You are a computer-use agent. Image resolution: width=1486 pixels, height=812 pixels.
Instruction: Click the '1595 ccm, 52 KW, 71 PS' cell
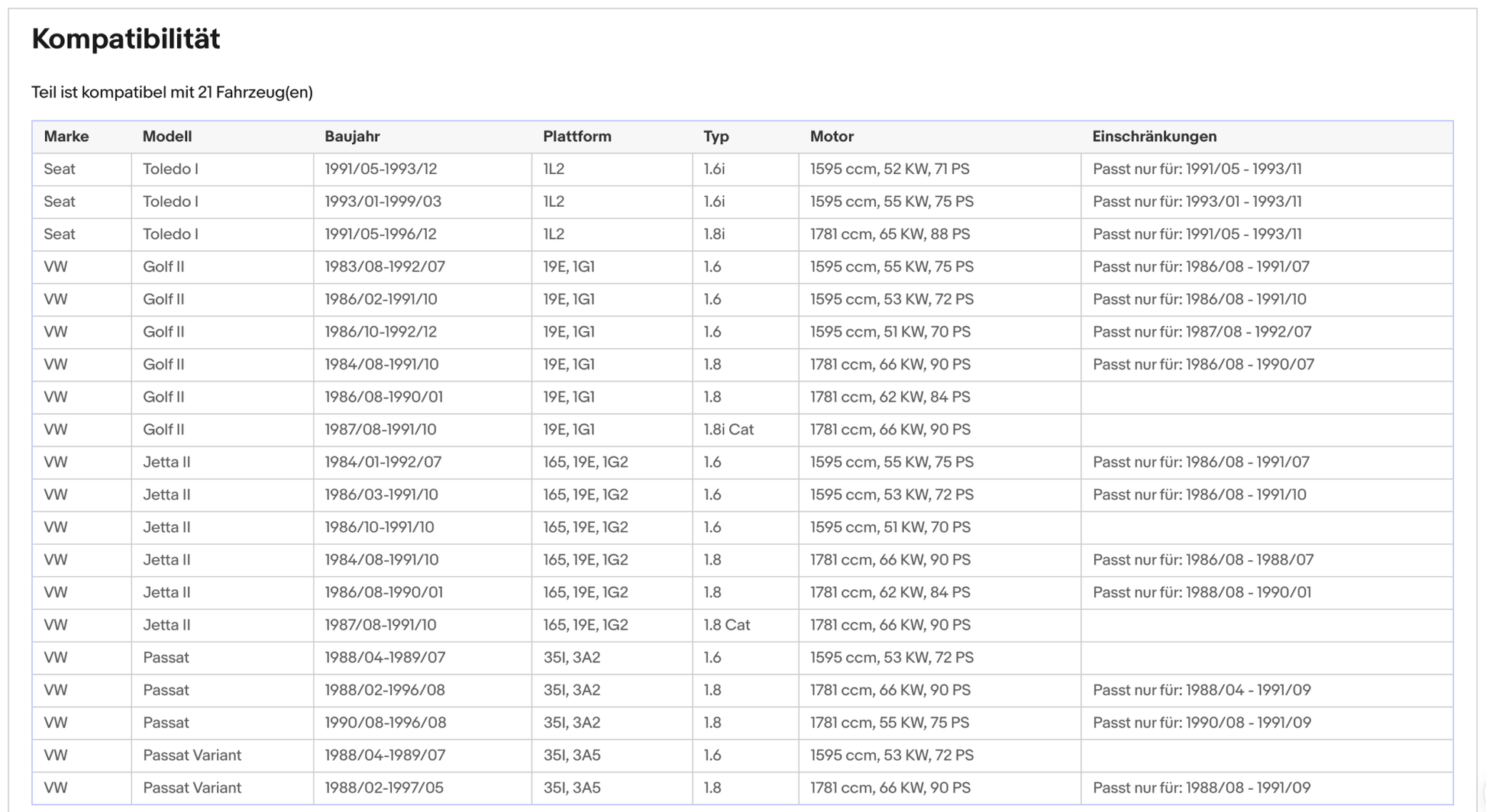pos(890,169)
